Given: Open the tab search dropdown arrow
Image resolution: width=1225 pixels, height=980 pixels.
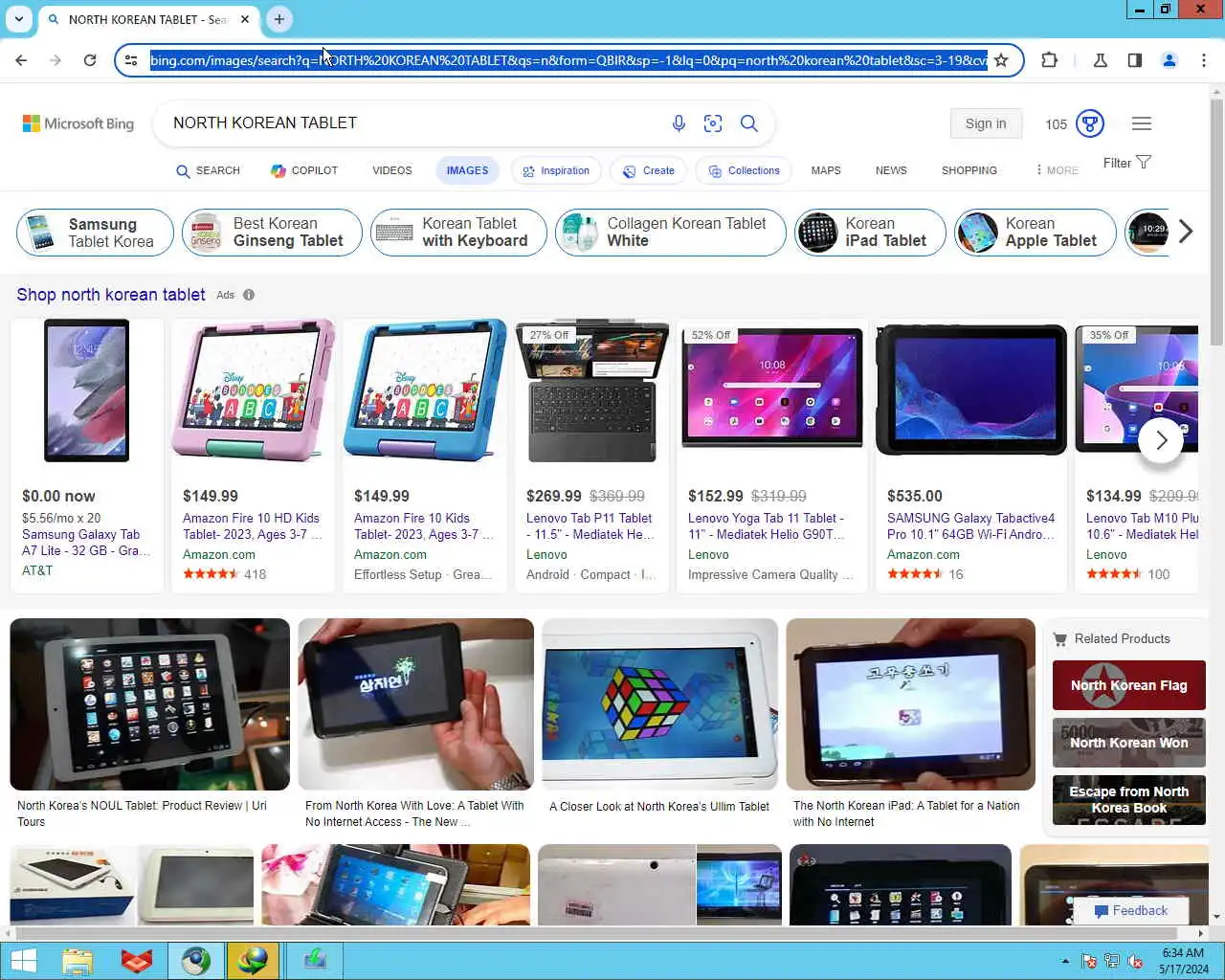Looking at the screenshot, I should click(19, 19).
